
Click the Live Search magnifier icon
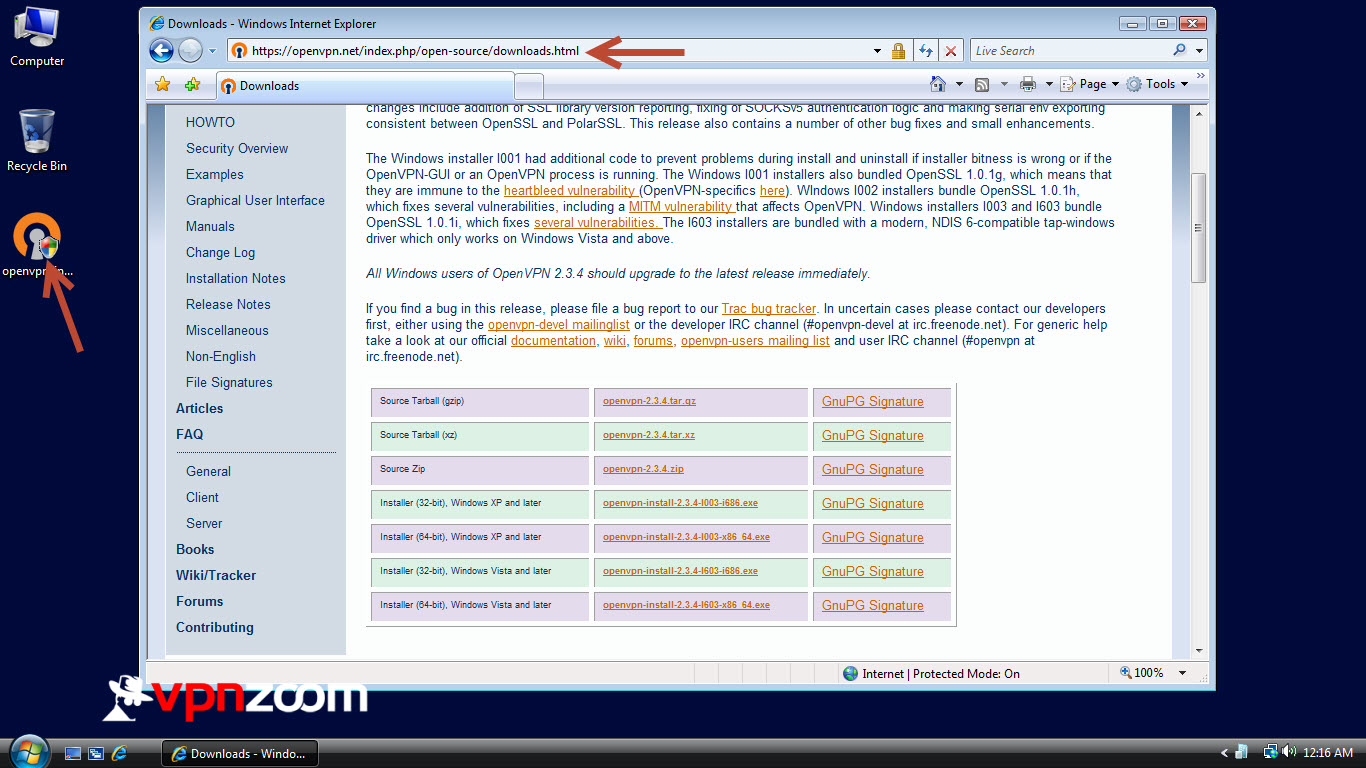(x=1180, y=51)
